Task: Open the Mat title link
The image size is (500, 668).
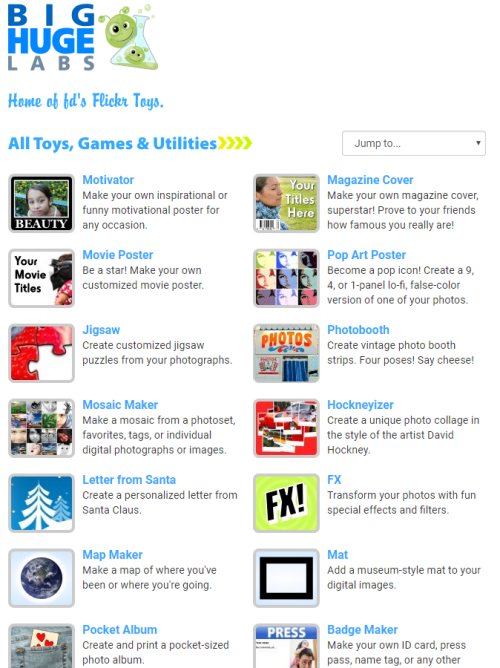Action: (x=338, y=555)
